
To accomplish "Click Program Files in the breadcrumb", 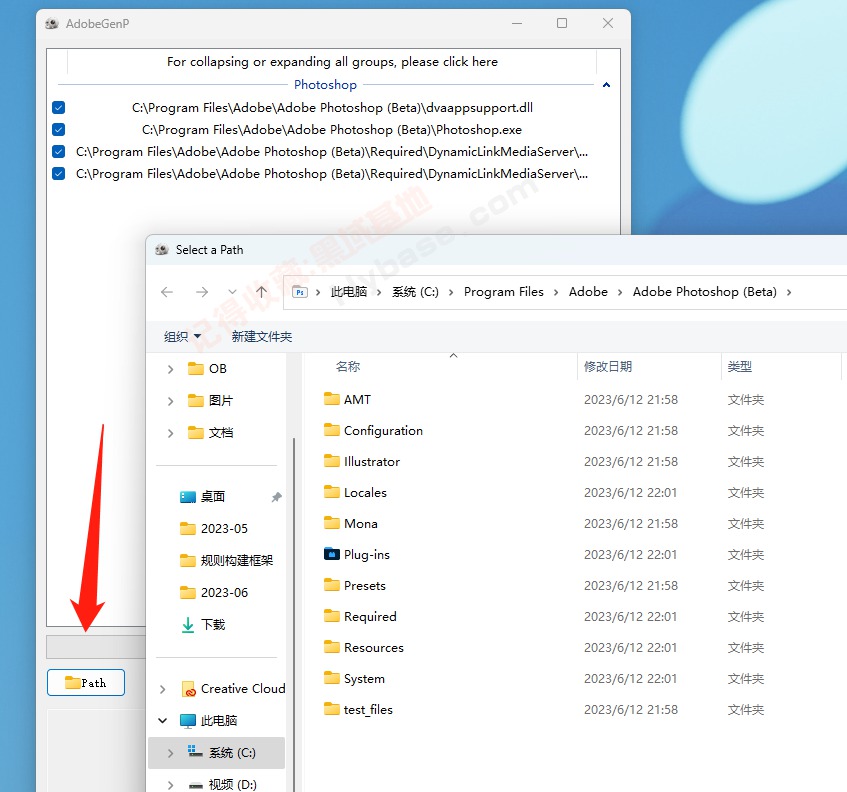I will [503, 292].
